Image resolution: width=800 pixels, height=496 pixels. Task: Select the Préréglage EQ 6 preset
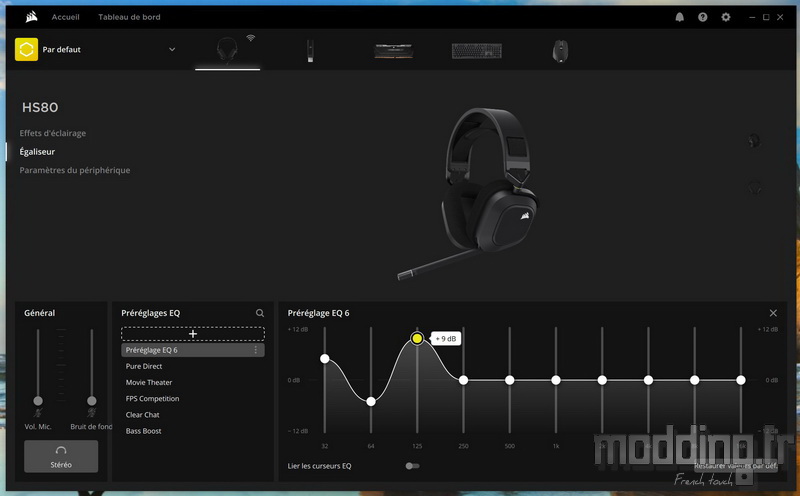pyautogui.click(x=193, y=350)
